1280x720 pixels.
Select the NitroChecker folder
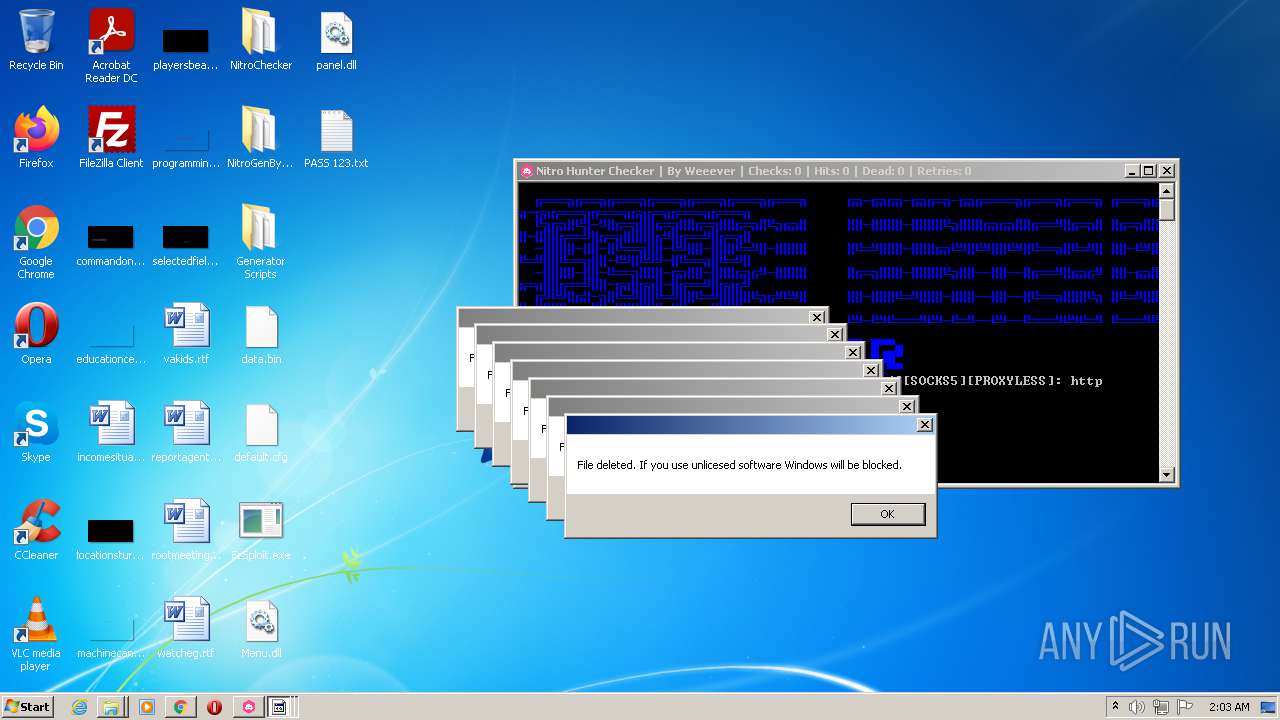tap(260, 41)
